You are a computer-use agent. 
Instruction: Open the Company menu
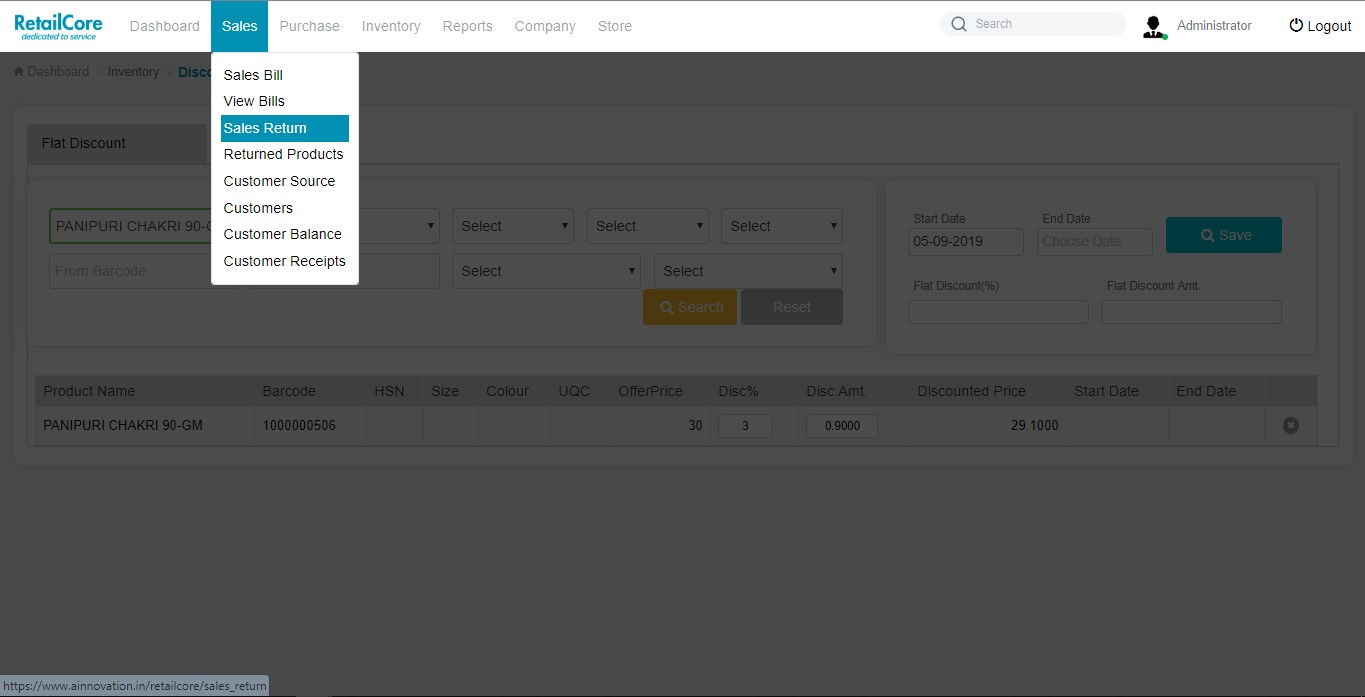click(x=545, y=26)
